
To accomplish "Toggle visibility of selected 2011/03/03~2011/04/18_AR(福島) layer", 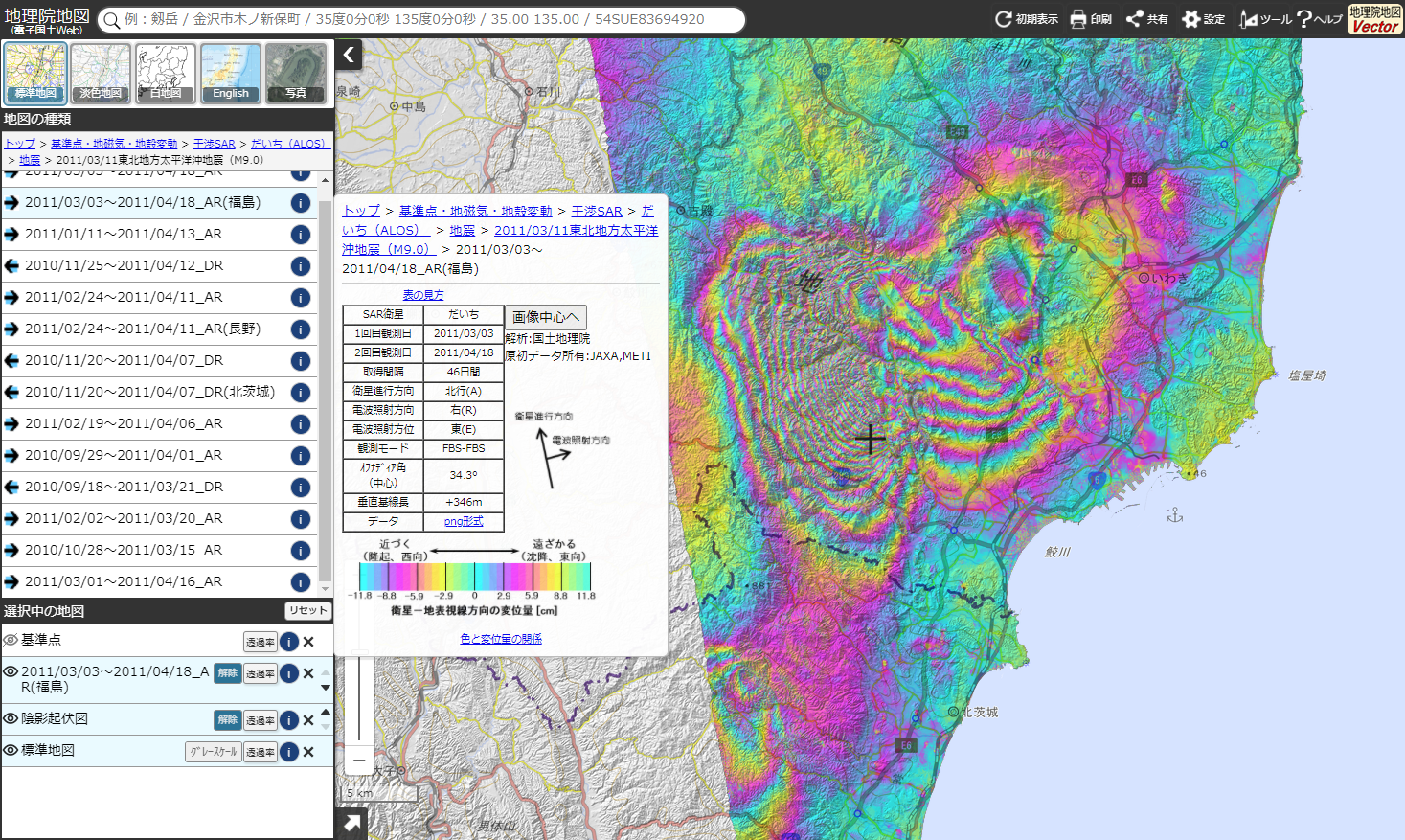I will pos(11,671).
